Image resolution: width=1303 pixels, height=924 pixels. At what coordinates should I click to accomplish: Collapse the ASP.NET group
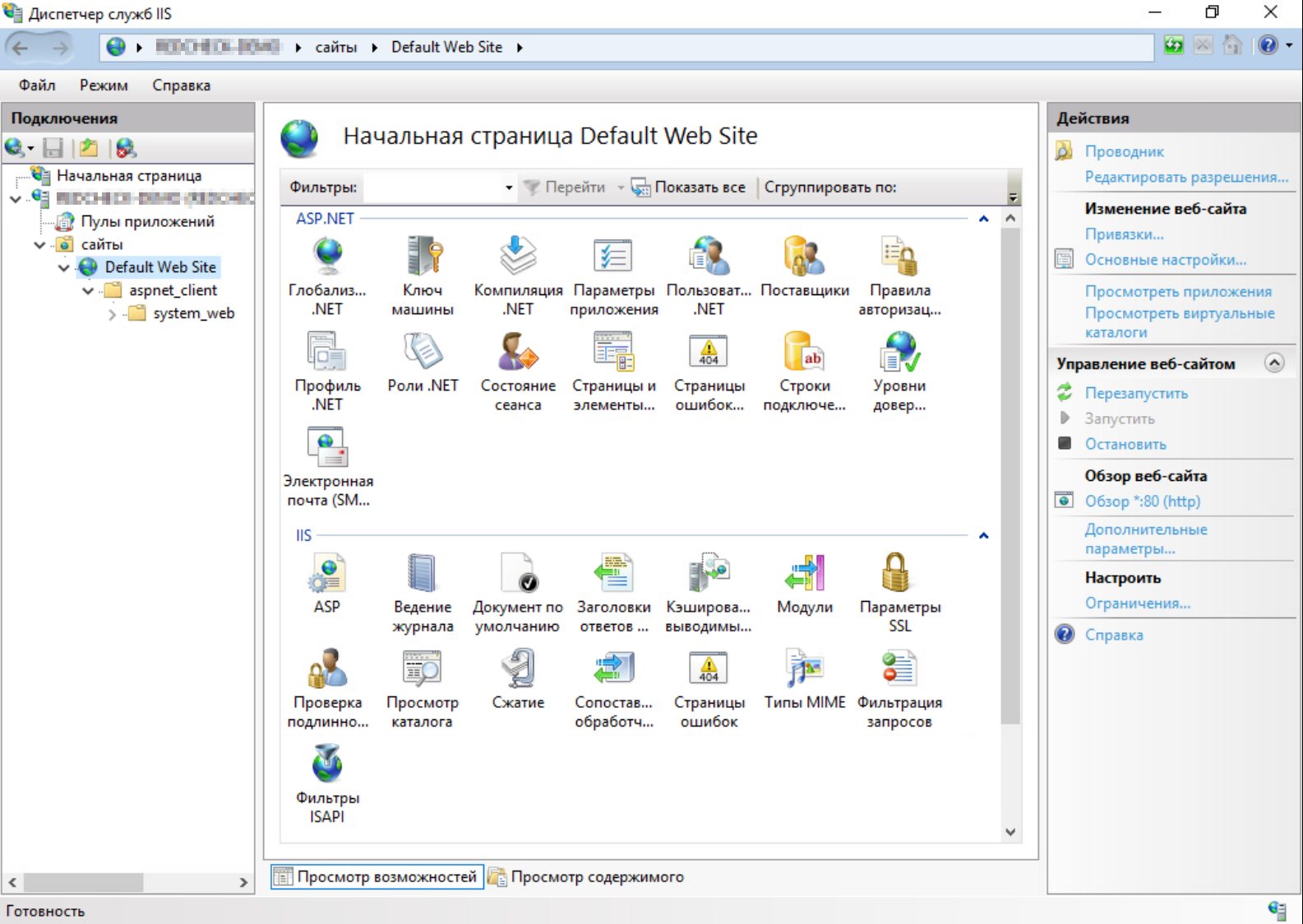[x=983, y=219]
